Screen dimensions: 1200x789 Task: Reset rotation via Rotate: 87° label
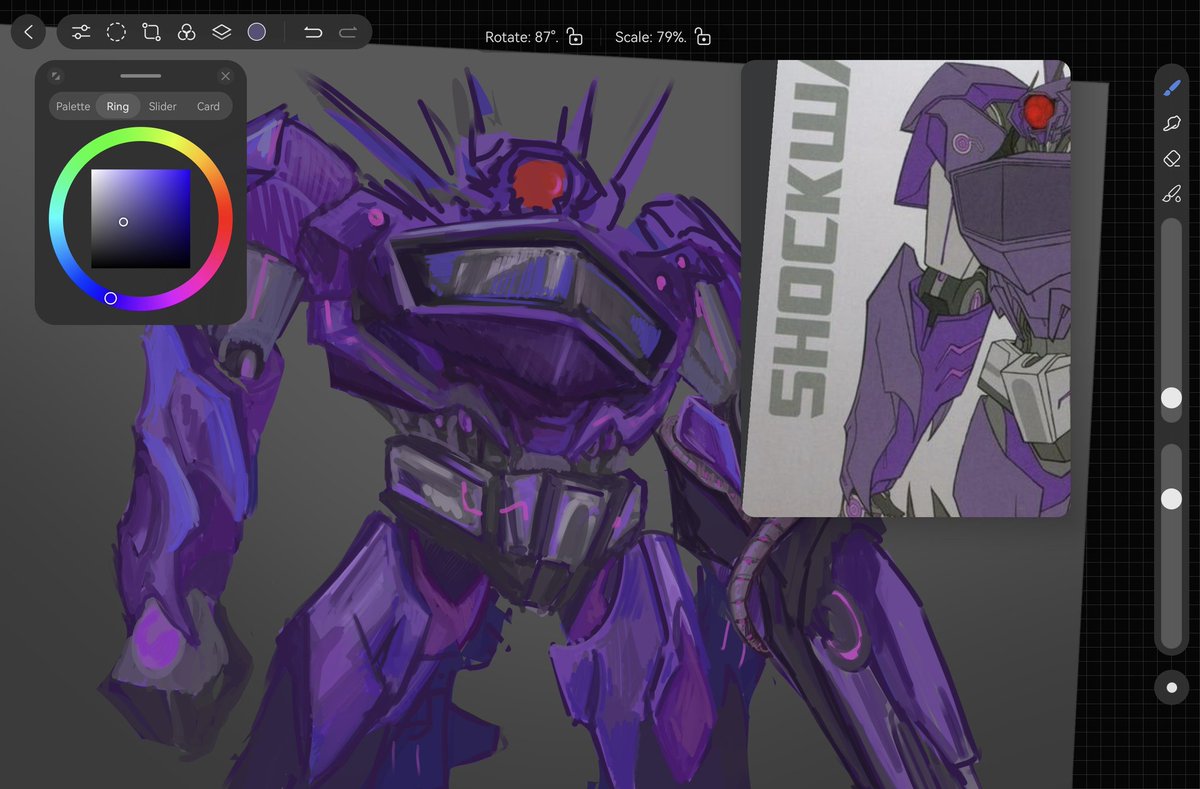[x=521, y=37]
